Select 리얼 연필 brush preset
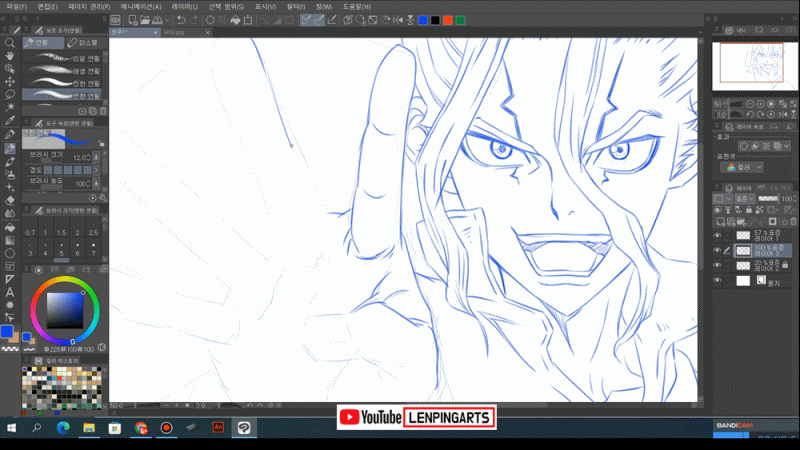The image size is (800, 450). pyautogui.click(x=62, y=58)
